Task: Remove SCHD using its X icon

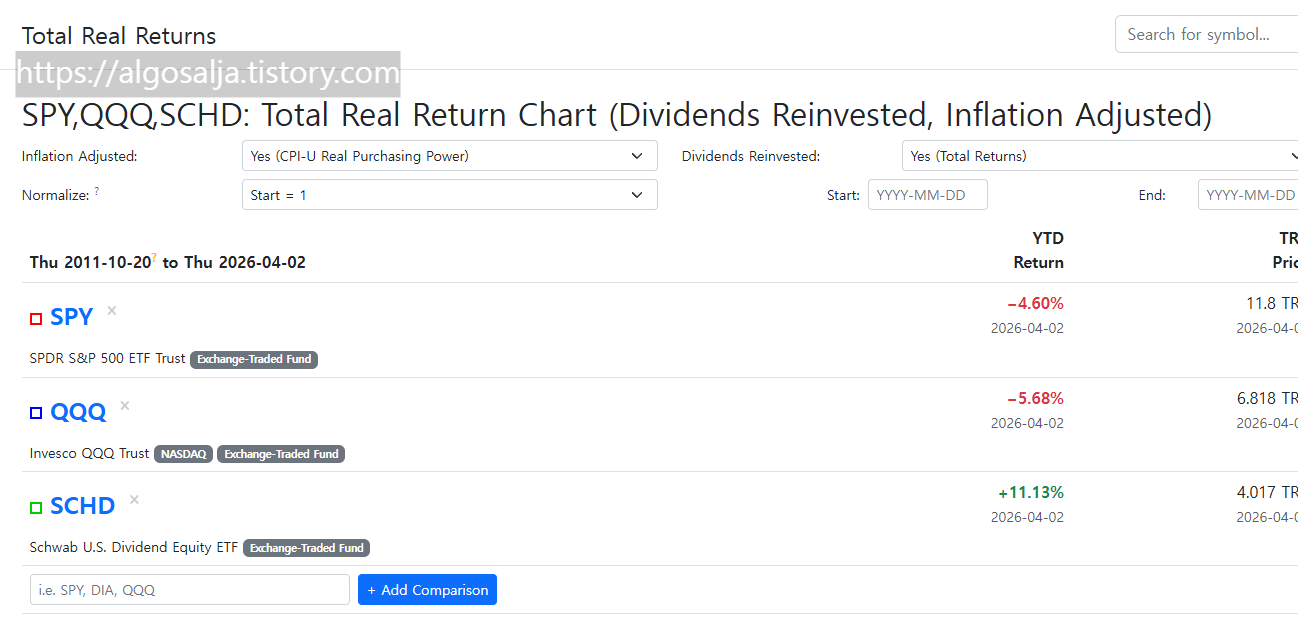Action: pyautogui.click(x=133, y=499)
